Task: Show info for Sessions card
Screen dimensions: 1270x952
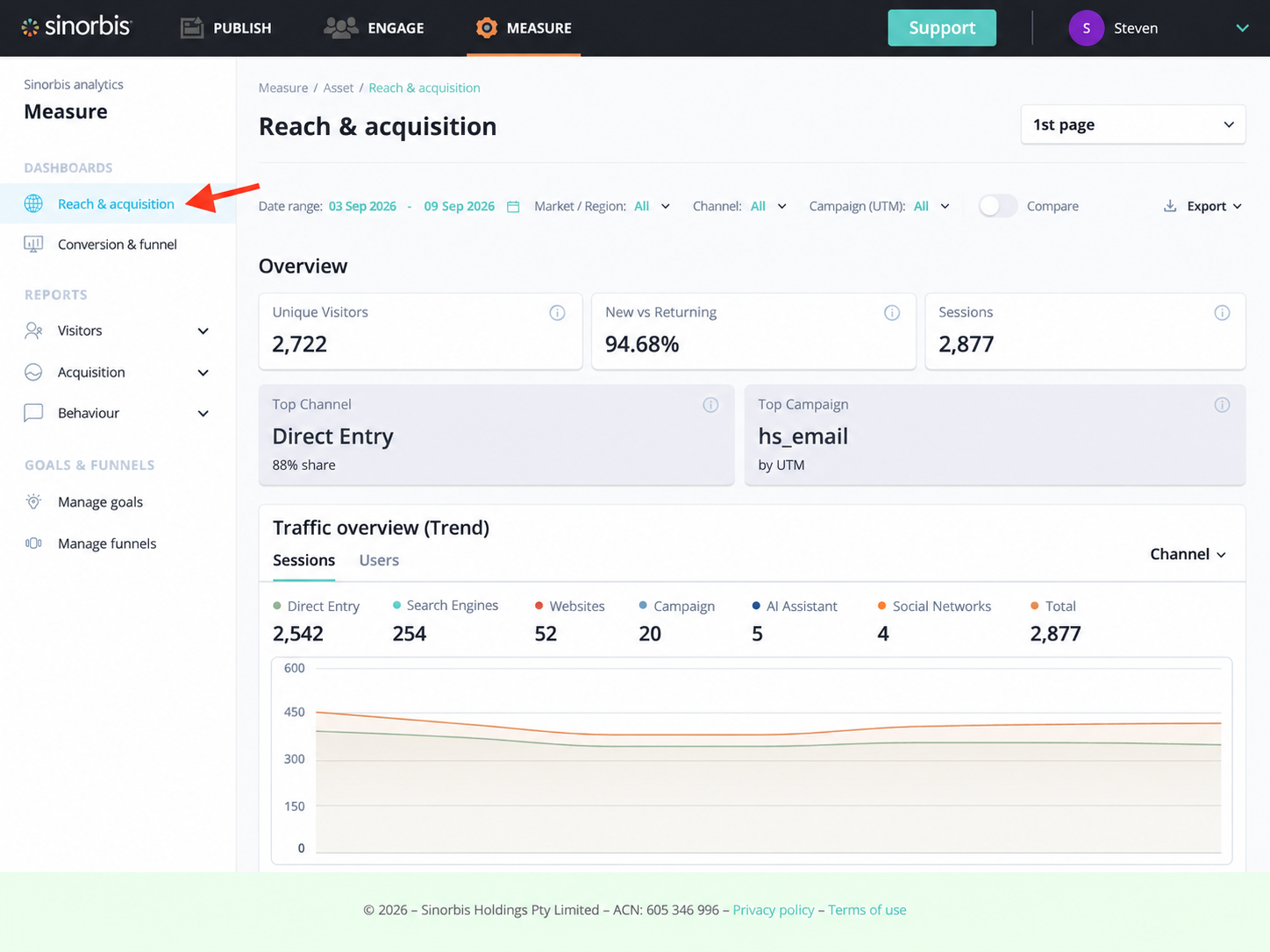Action: 1222,313
